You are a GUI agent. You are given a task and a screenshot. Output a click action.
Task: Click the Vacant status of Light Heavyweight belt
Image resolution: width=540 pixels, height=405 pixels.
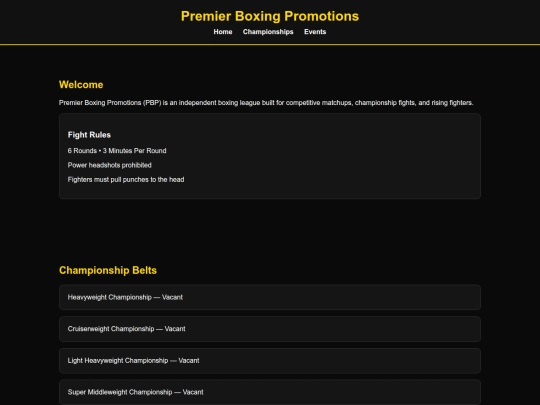click(189, 361)
